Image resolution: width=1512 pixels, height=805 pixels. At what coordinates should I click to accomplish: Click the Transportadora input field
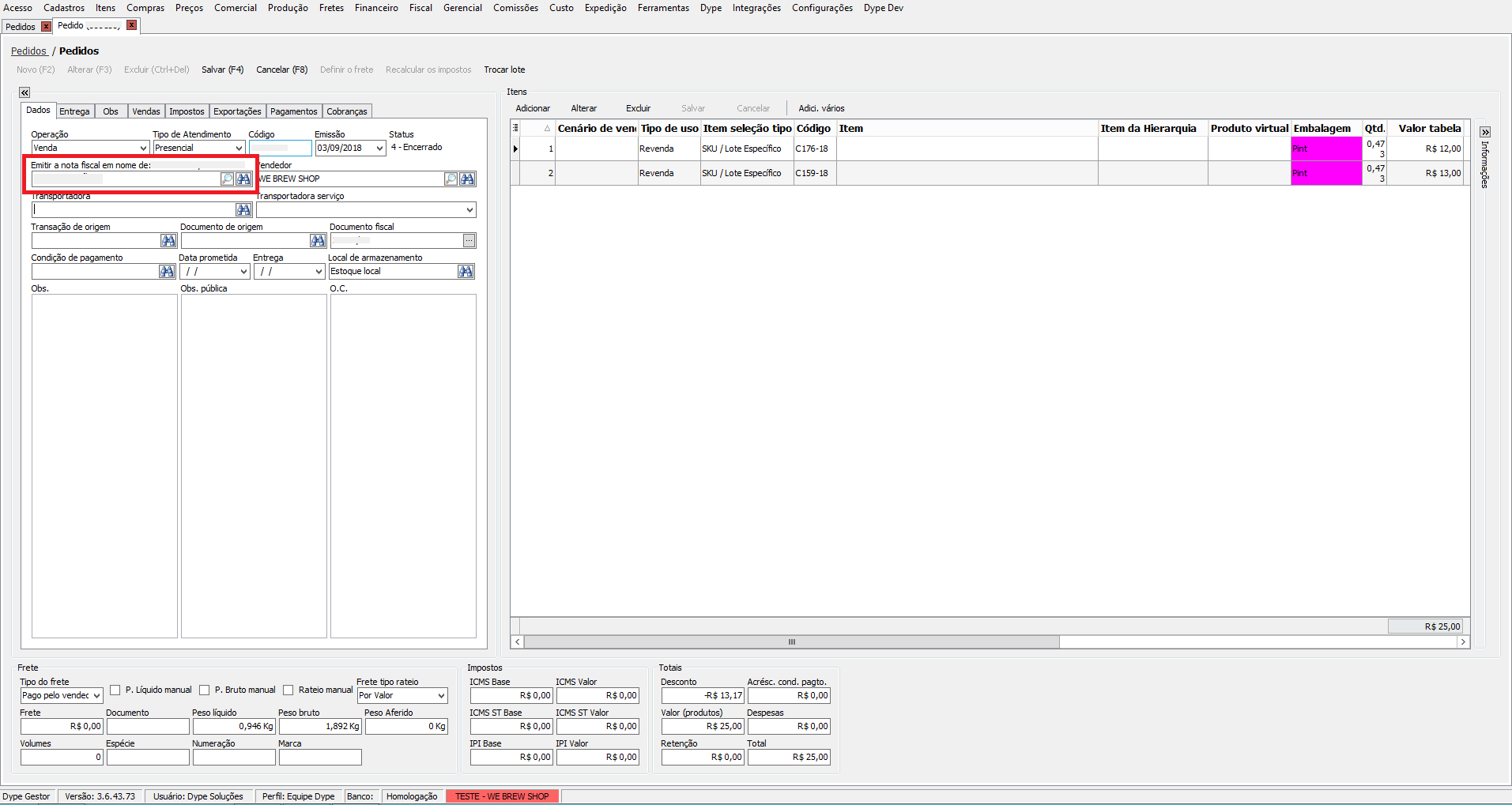click(x=134, y=210)
